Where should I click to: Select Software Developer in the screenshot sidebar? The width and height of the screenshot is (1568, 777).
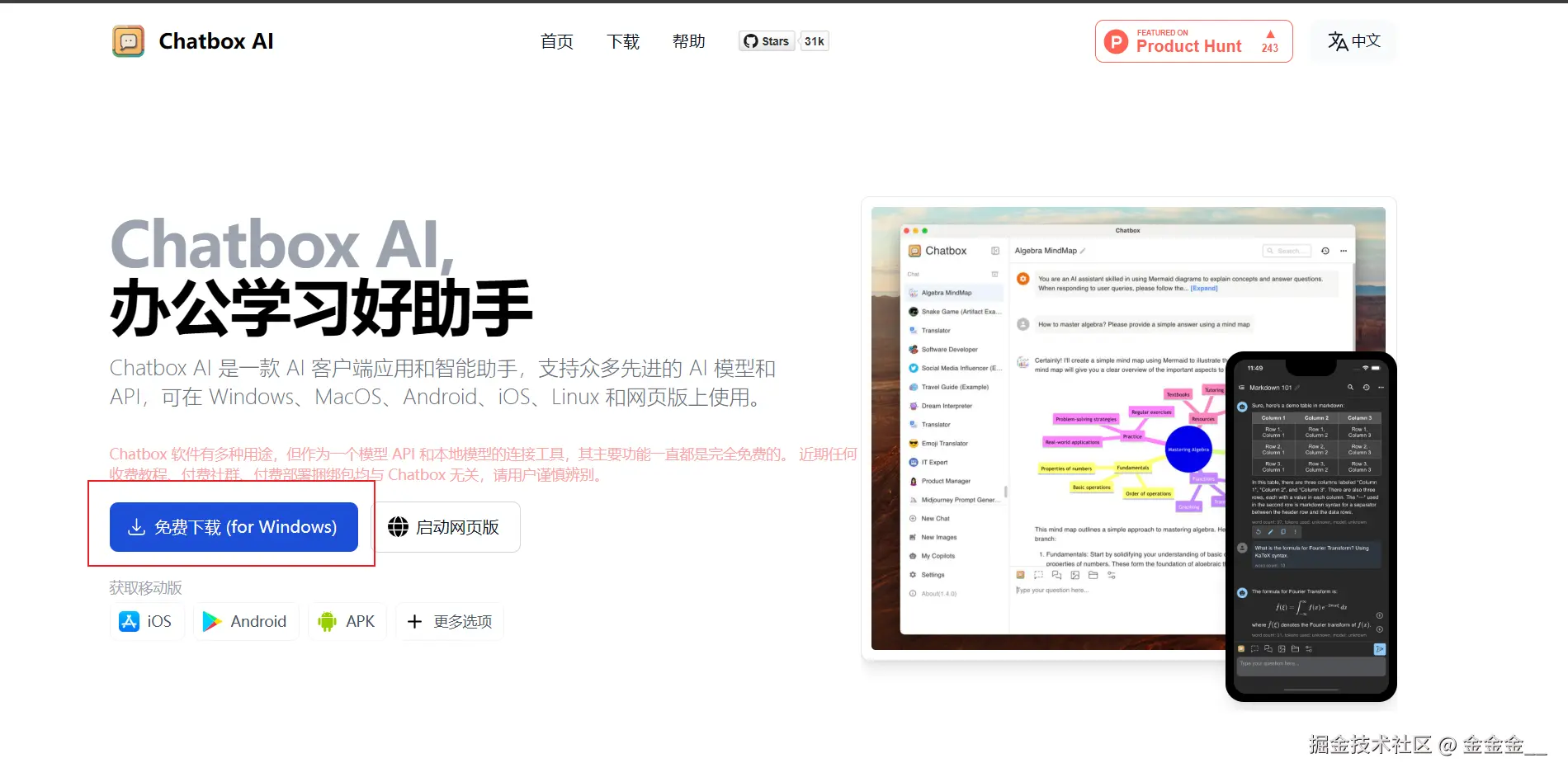tap(954, 350)
